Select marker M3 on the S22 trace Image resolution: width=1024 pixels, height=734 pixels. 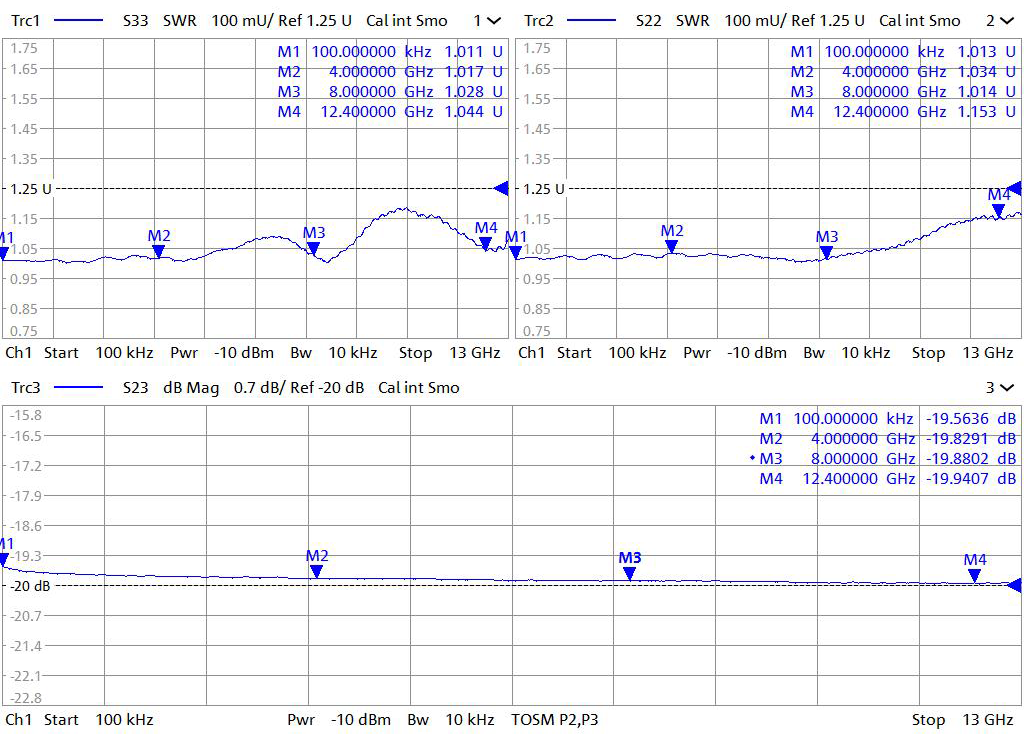coord(826,252)
